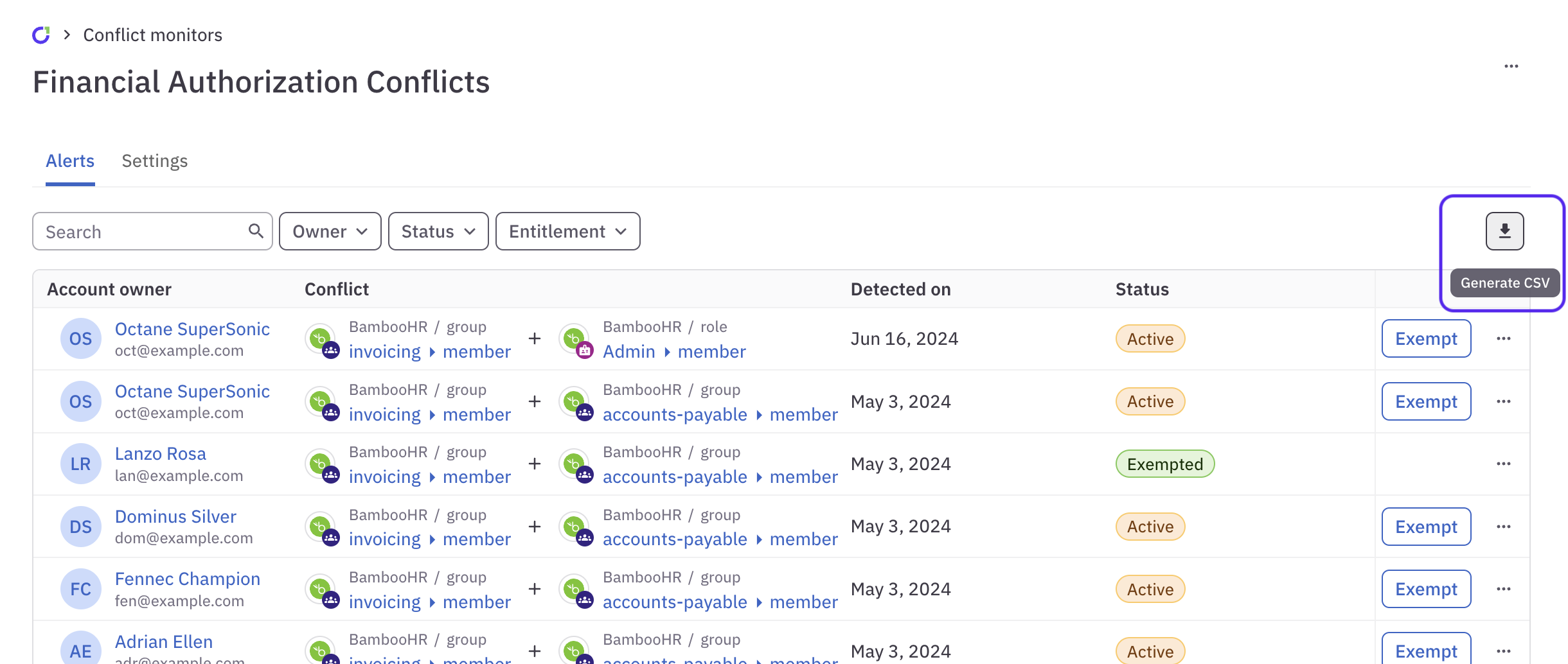The image size is (1568, 664).
Task: Open Fennec Champion's account profile link
Action: tap(188, 578)
